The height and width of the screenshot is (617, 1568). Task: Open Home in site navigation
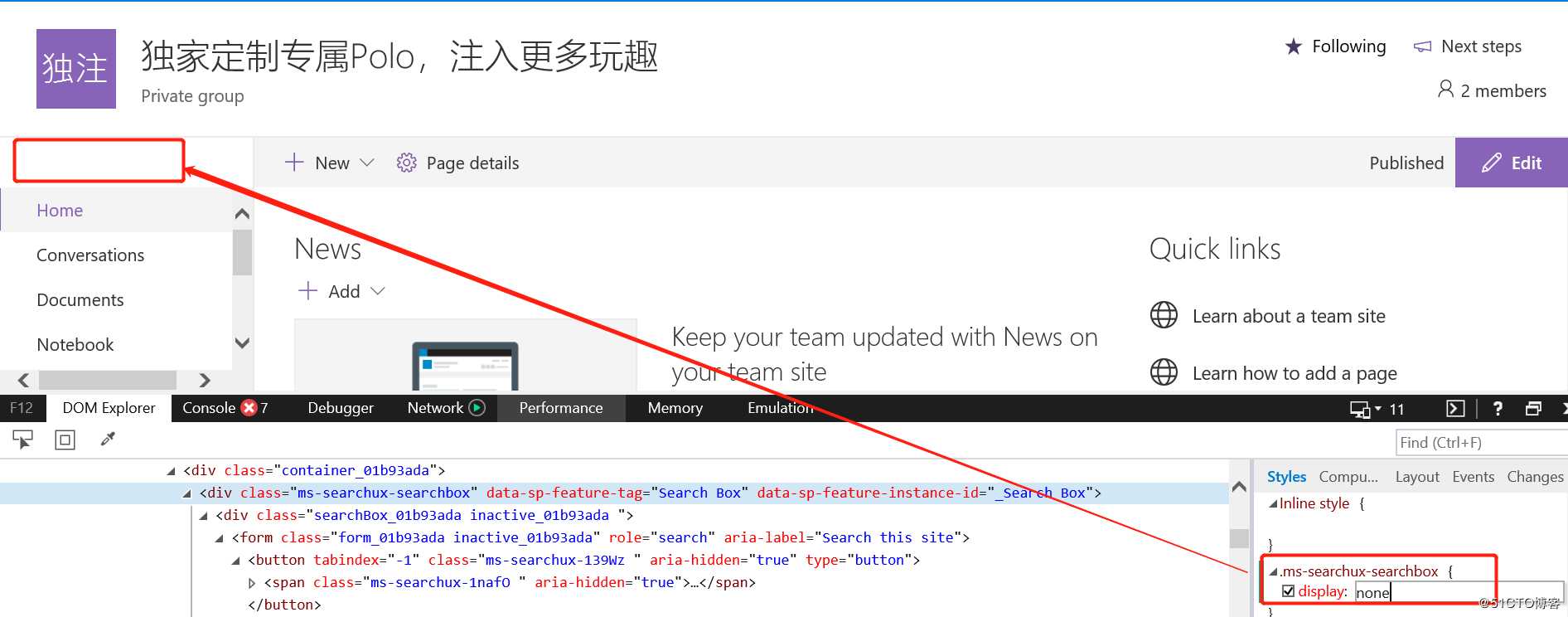pyautogui.click(x=60, y=211)
